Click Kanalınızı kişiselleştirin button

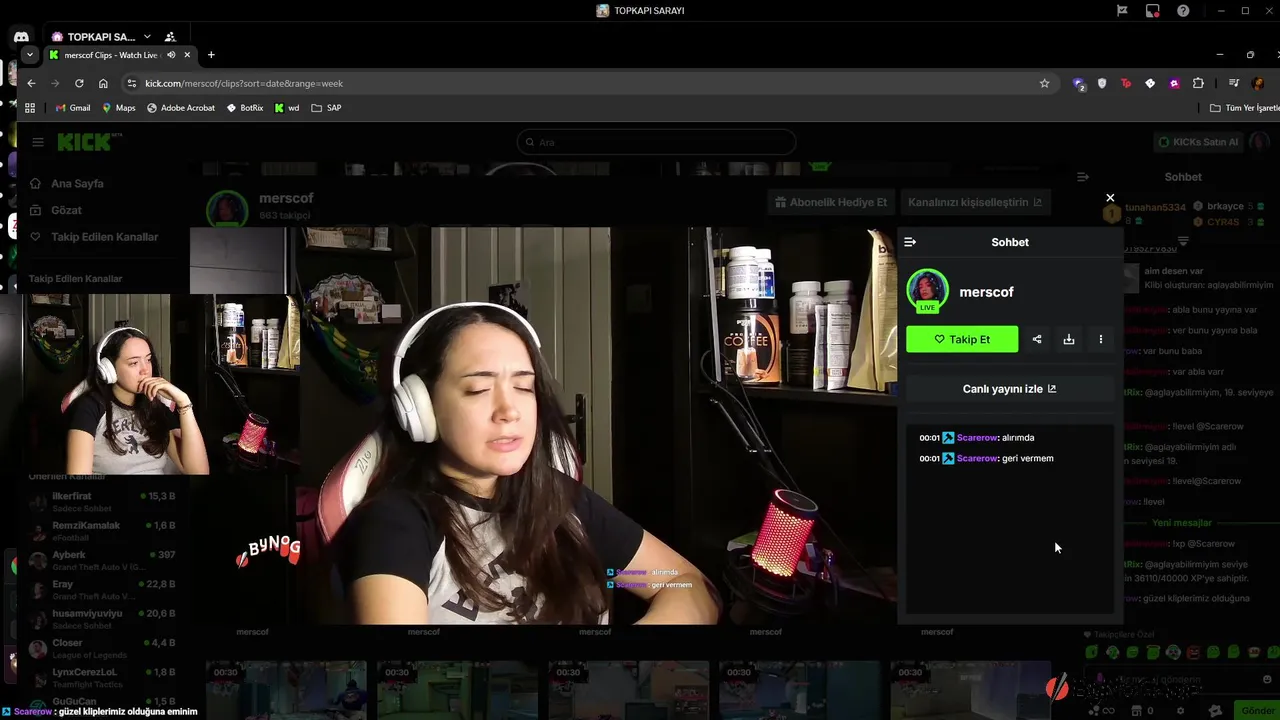pyautogui.click(x=975, y=202)
